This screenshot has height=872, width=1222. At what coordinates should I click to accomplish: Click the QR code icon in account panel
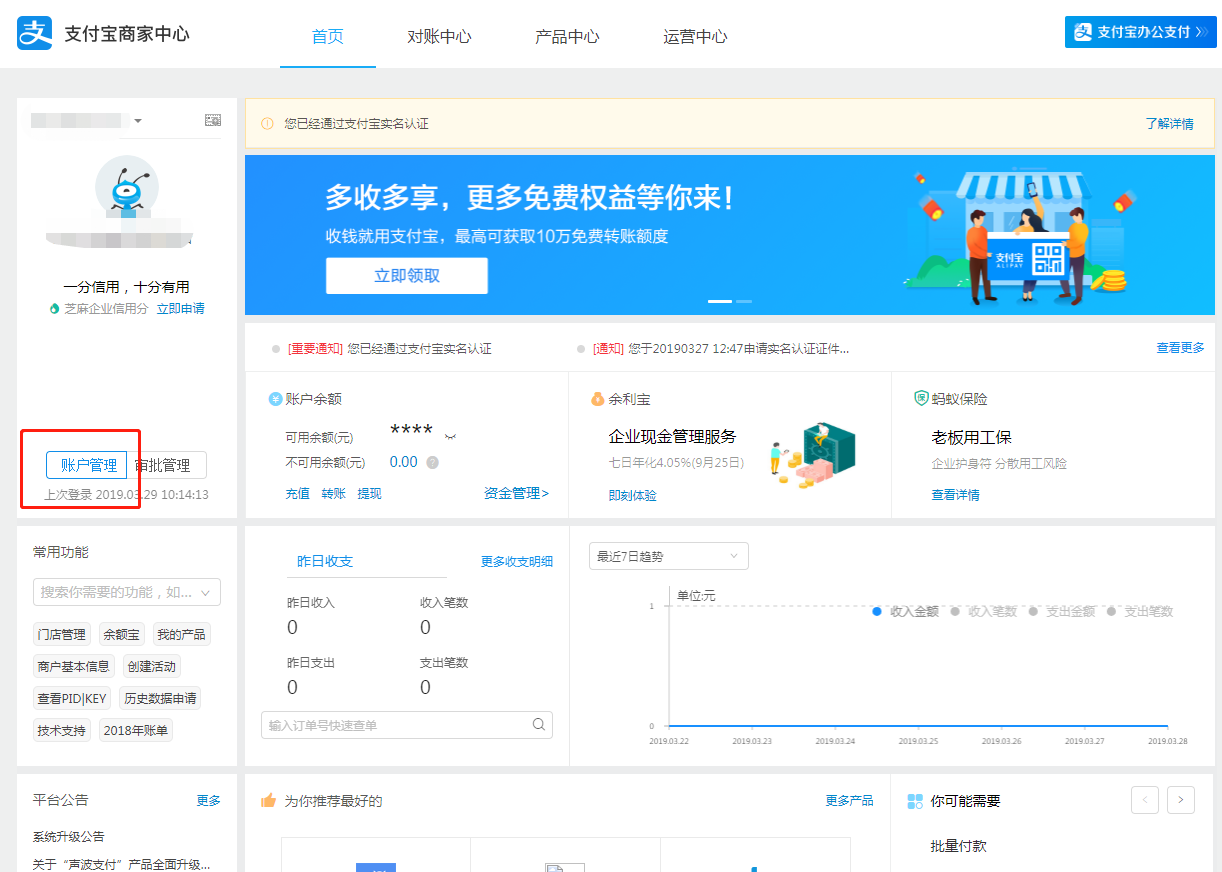pos(213,120)
